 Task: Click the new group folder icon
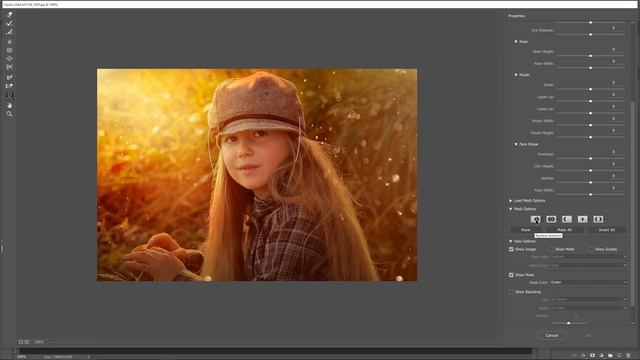coord(610,356)
